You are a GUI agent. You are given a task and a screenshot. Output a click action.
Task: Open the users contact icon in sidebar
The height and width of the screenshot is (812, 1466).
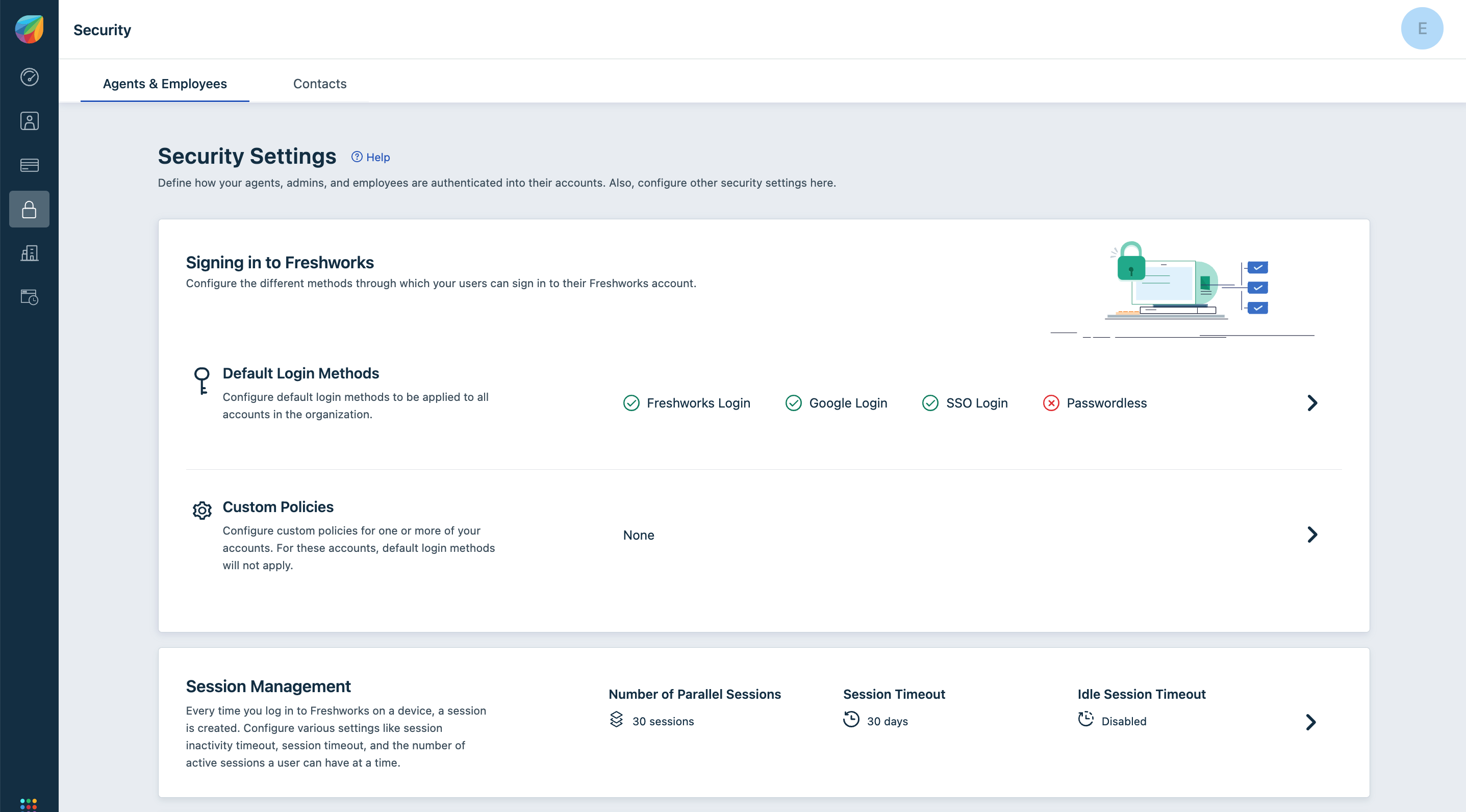29,121
